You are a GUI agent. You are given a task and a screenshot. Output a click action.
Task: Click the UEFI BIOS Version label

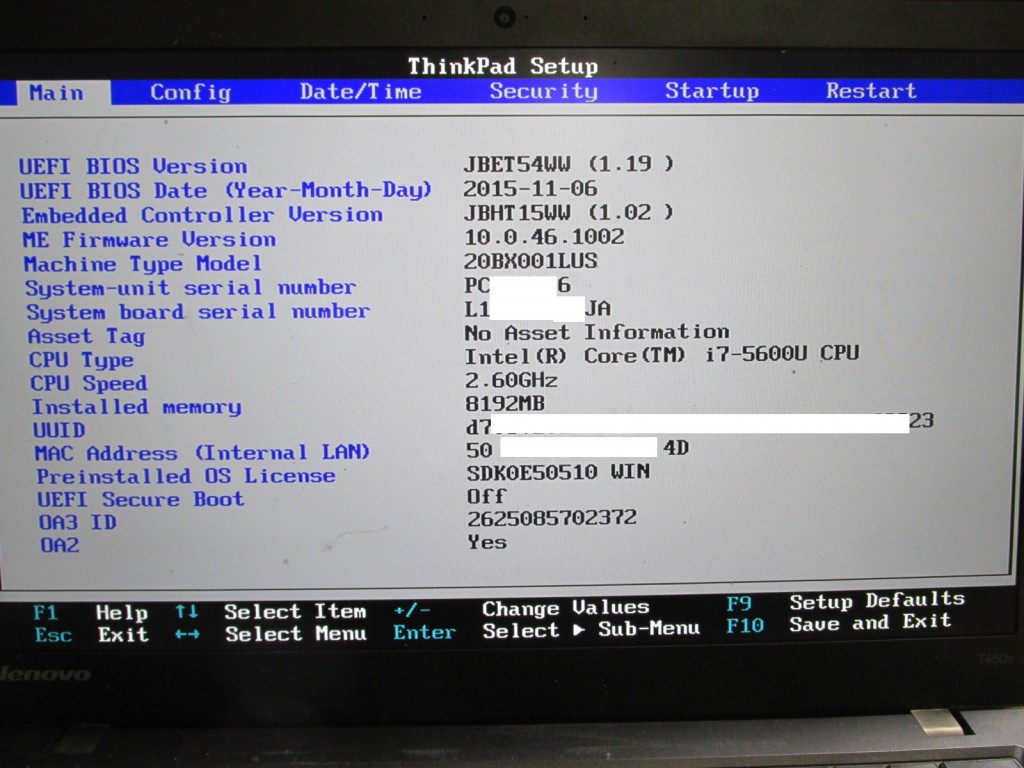[x=133, y=166]
